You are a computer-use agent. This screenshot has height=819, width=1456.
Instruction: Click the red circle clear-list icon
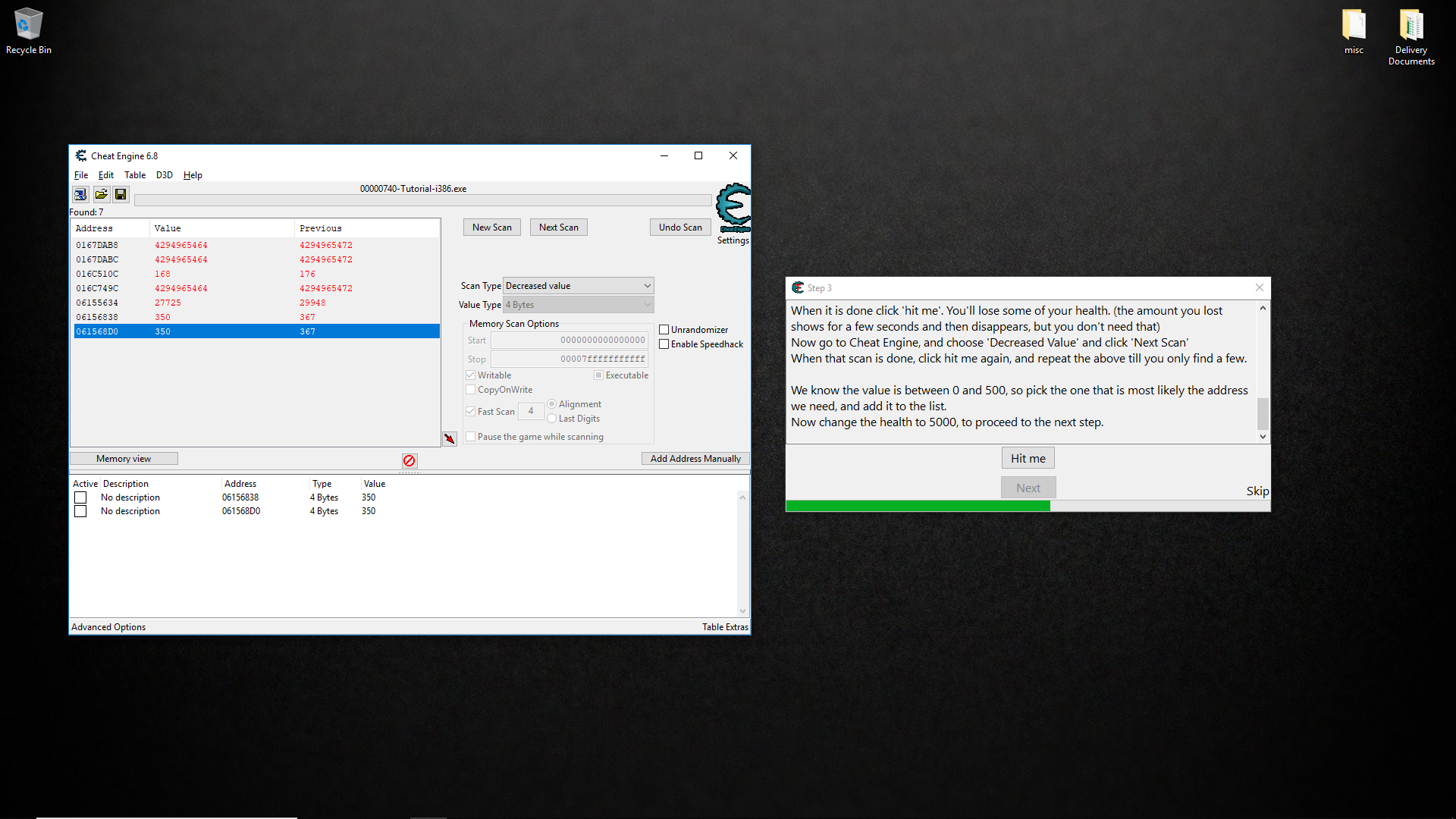click(x=409, y=461)
